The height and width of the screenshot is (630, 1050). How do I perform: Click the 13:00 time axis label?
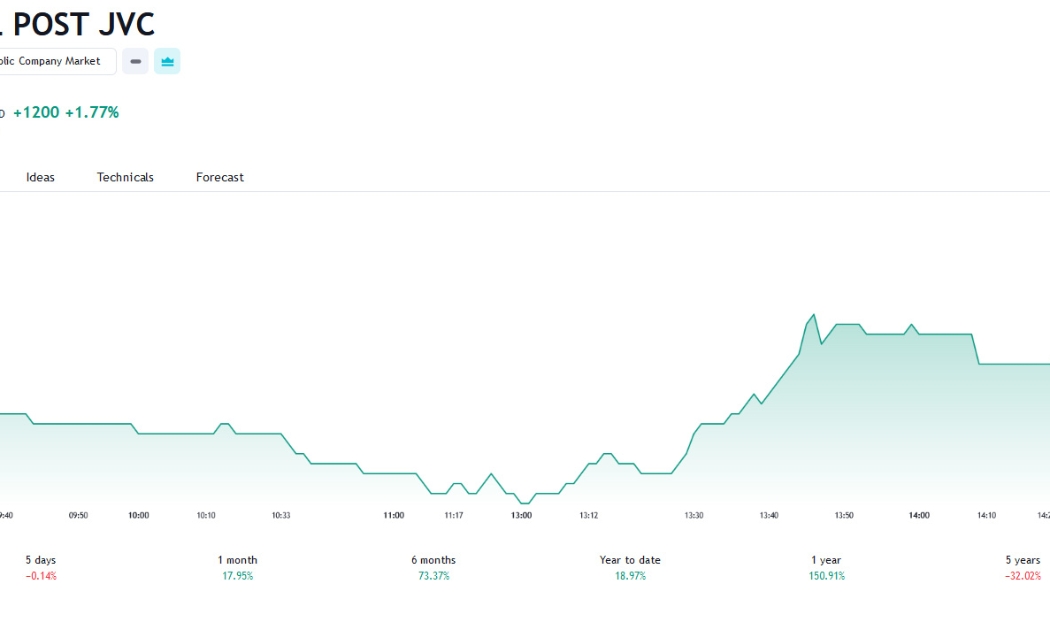click(521, 516)
